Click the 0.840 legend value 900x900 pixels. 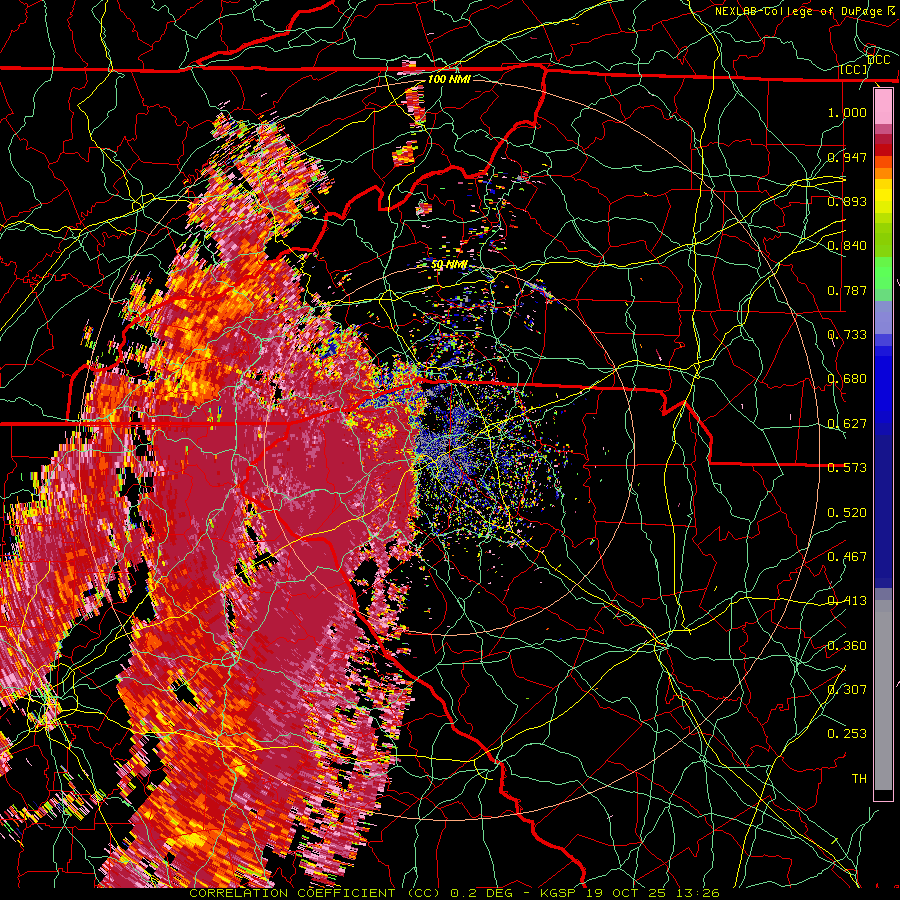(x=847, y=245)
